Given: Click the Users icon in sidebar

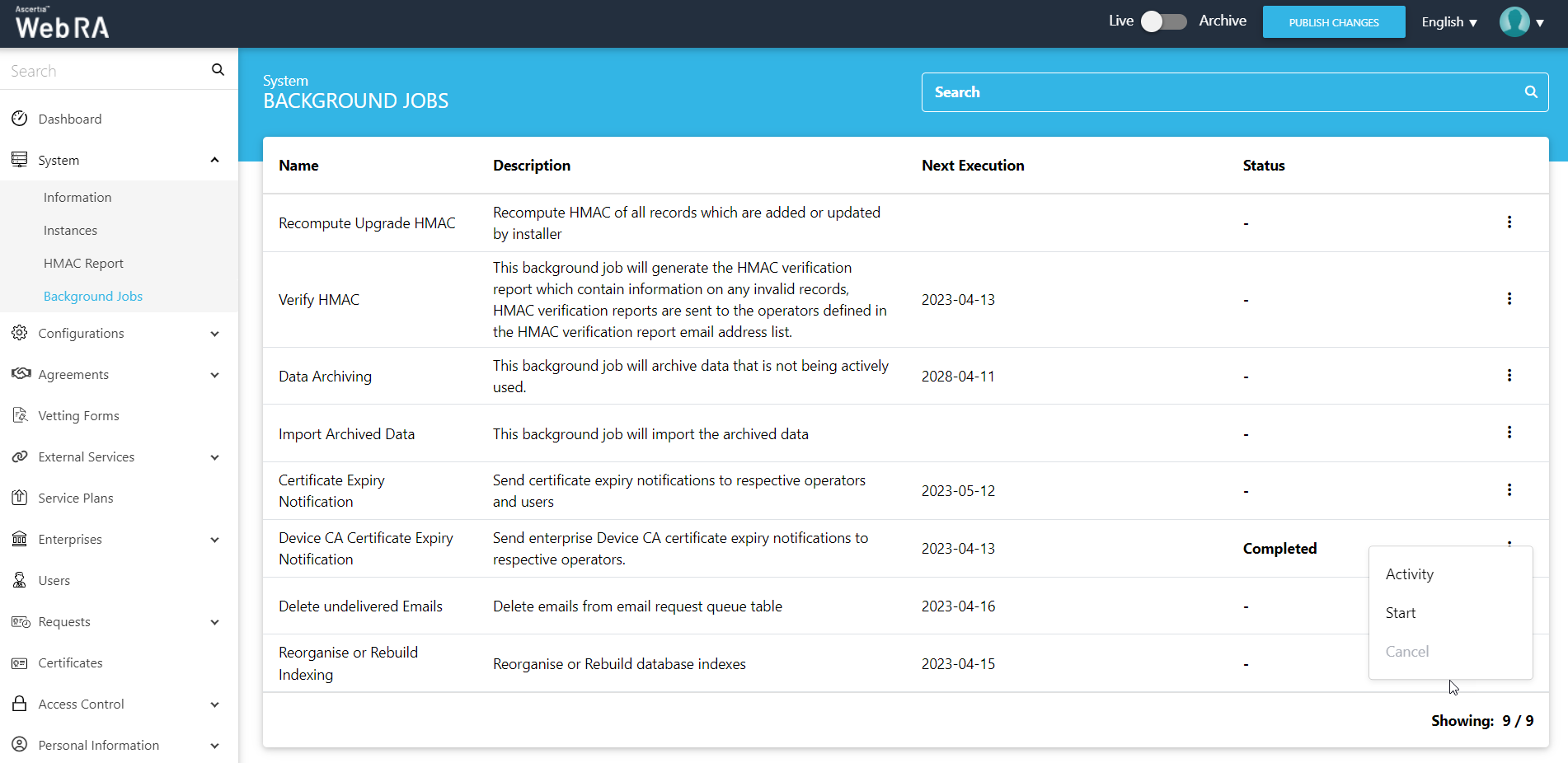Looking at the screenshot, I should pos(20,580).
